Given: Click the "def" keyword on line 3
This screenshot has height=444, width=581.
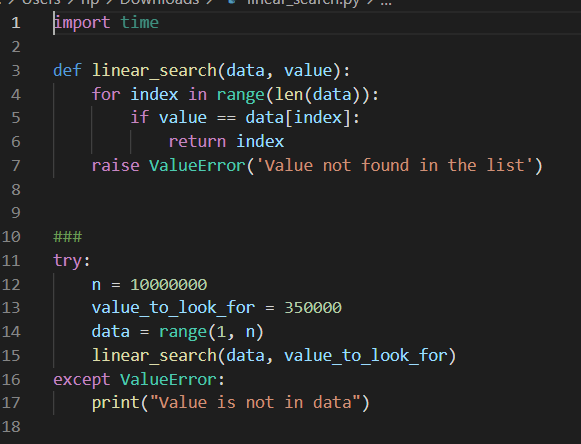Looking at the screenshot, I should pyautogui.click(x=67, y=70).
